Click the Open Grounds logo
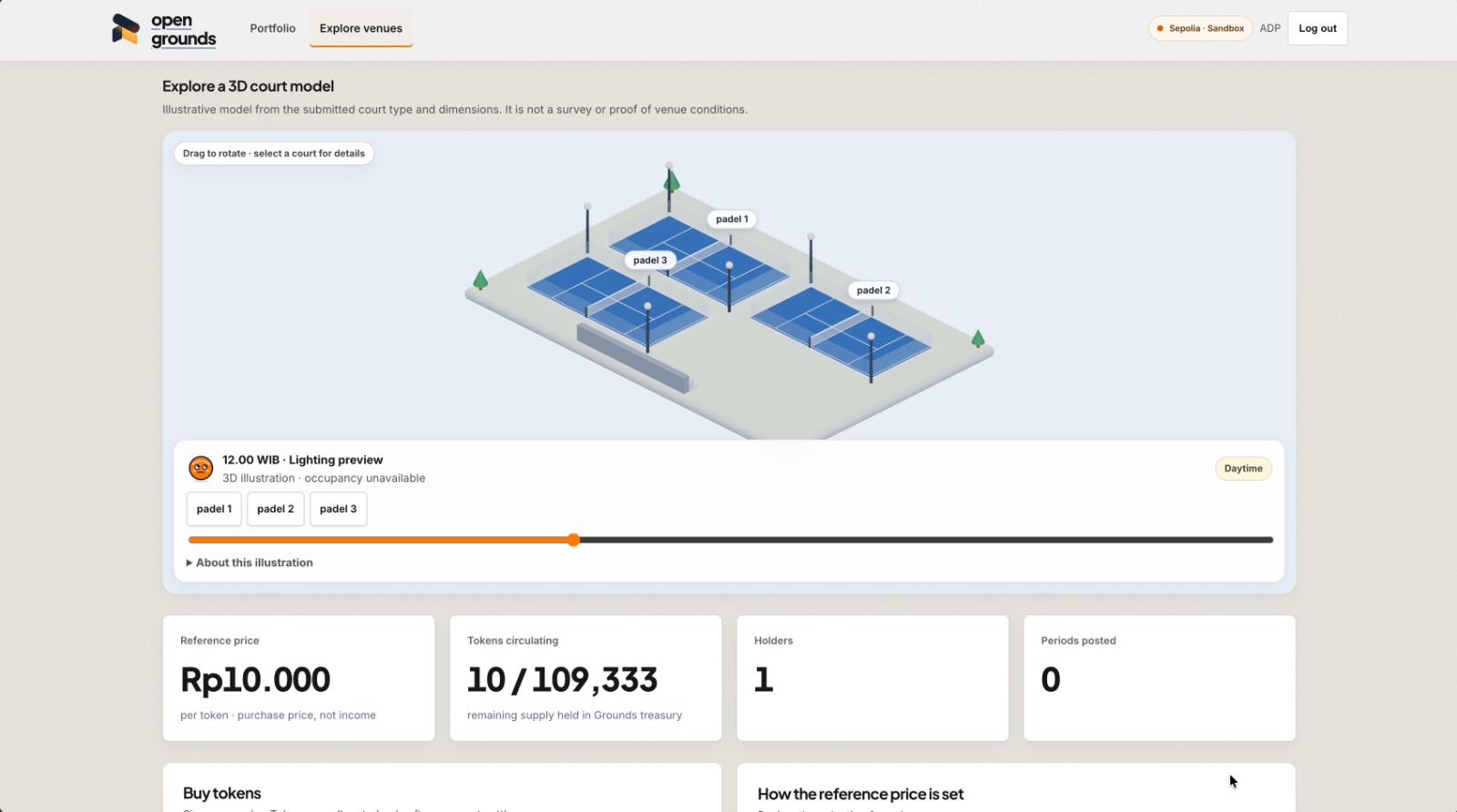The width and height of the screenshot is (1457, 812). 164,29
